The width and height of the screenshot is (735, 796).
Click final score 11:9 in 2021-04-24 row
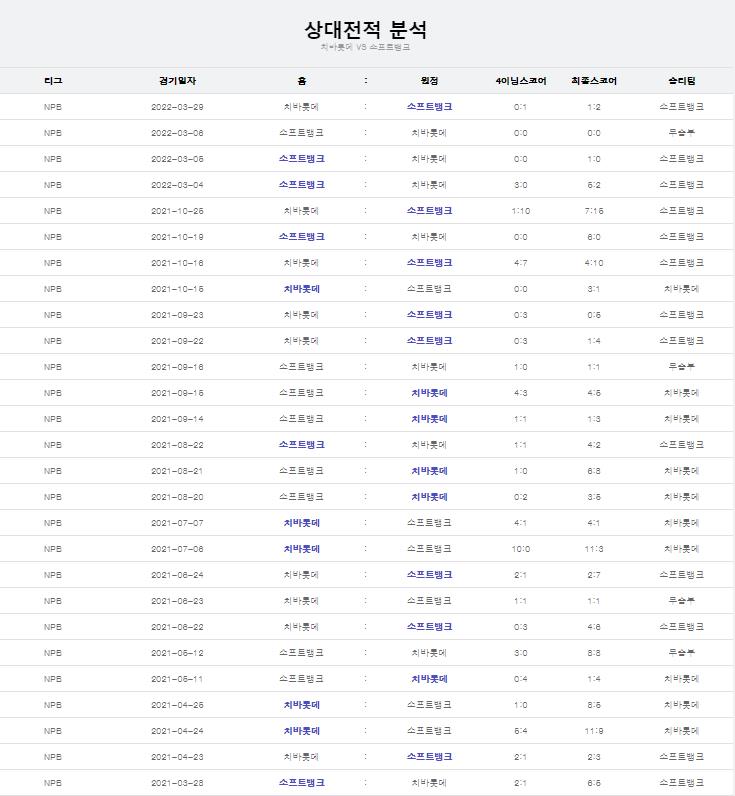pos(594,731)
